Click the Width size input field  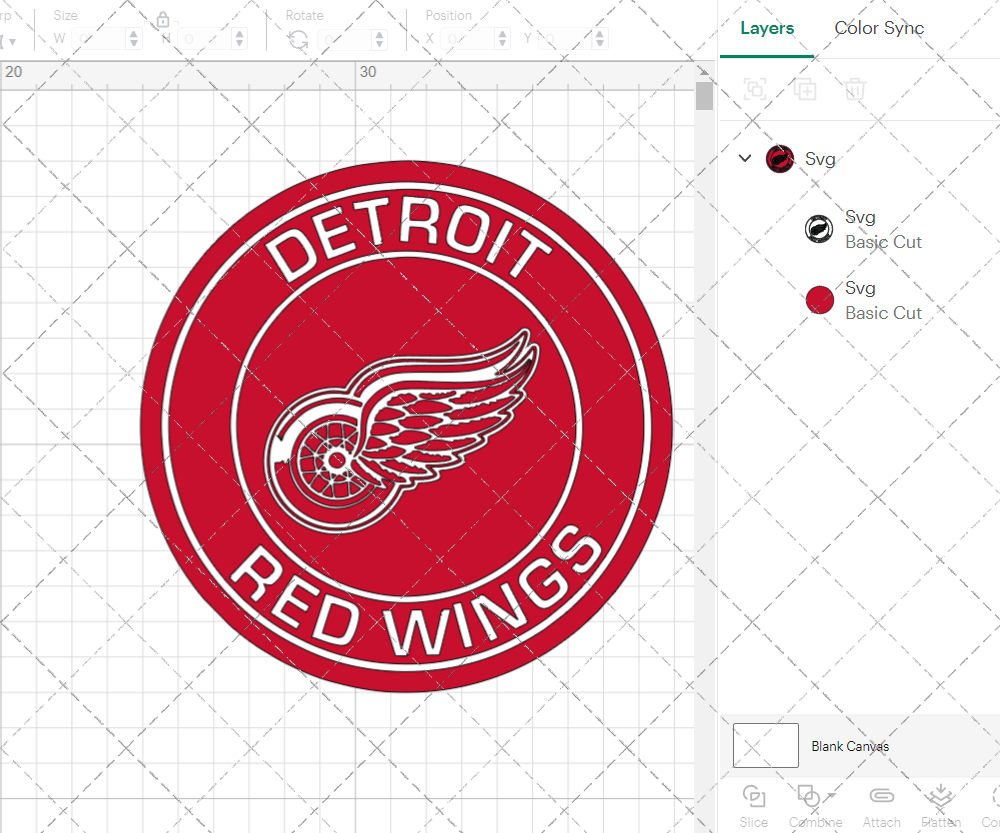[99, 39]
